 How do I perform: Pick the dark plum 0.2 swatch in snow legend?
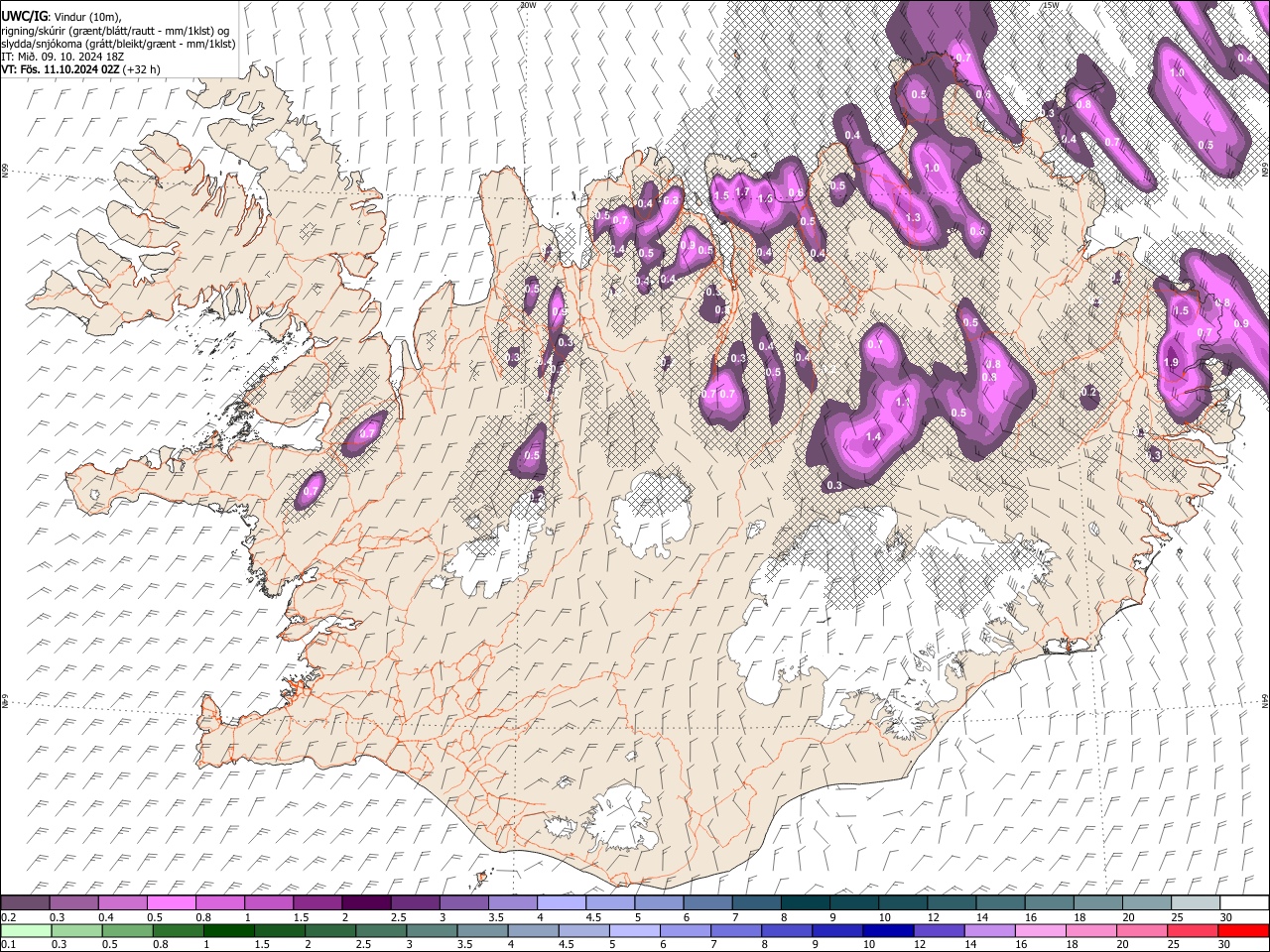click(x=25, y=903)
